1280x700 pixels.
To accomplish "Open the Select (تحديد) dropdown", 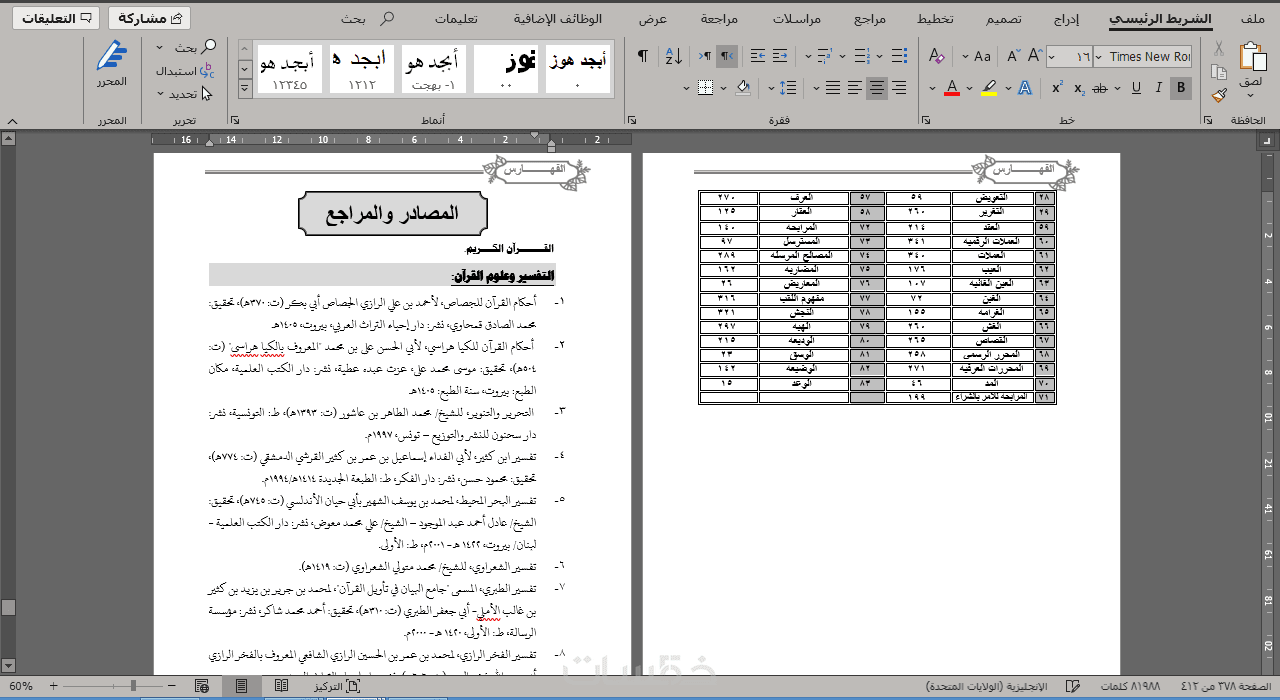I will (x=185, y=94).
